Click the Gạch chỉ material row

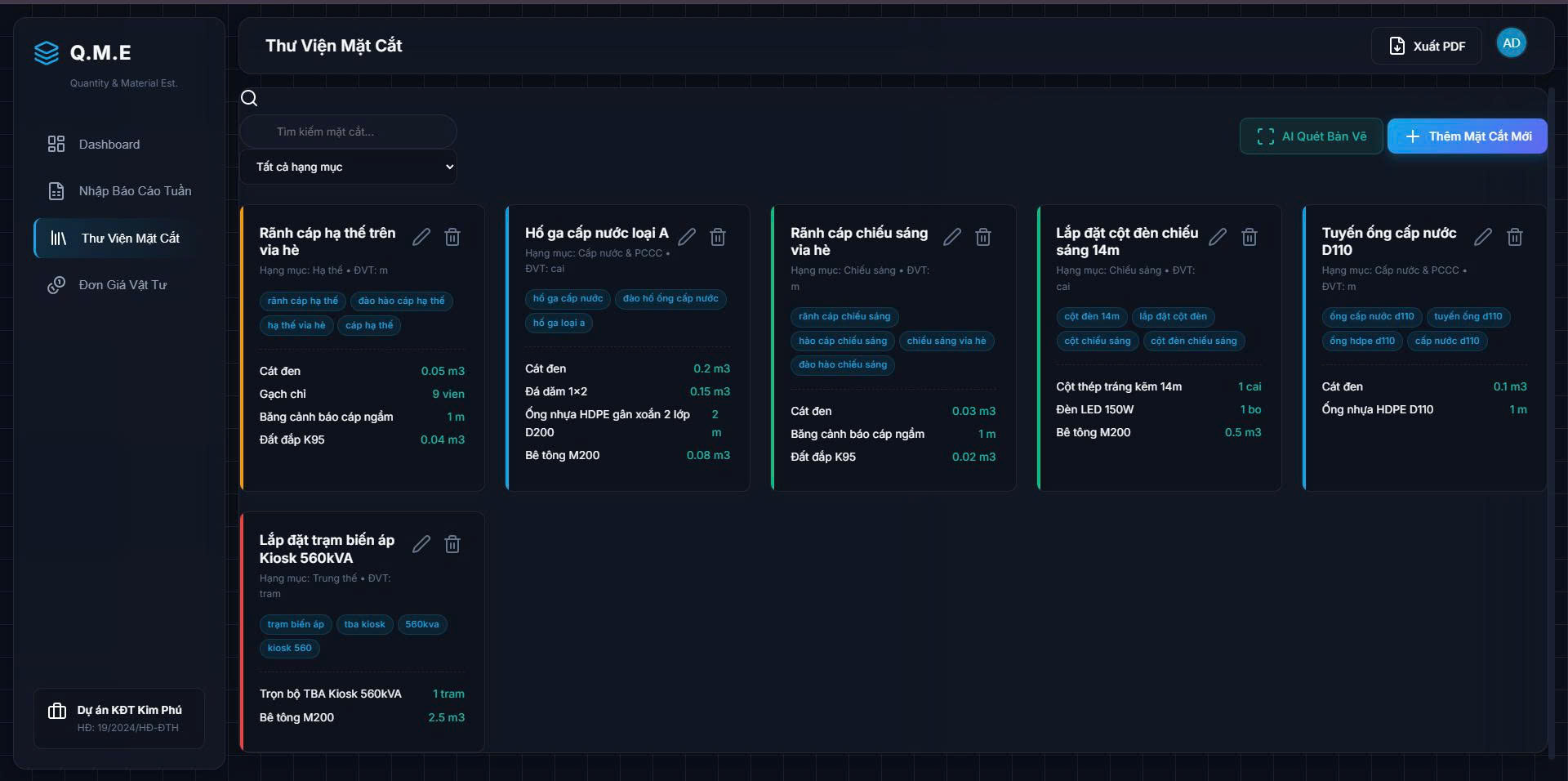362,394
